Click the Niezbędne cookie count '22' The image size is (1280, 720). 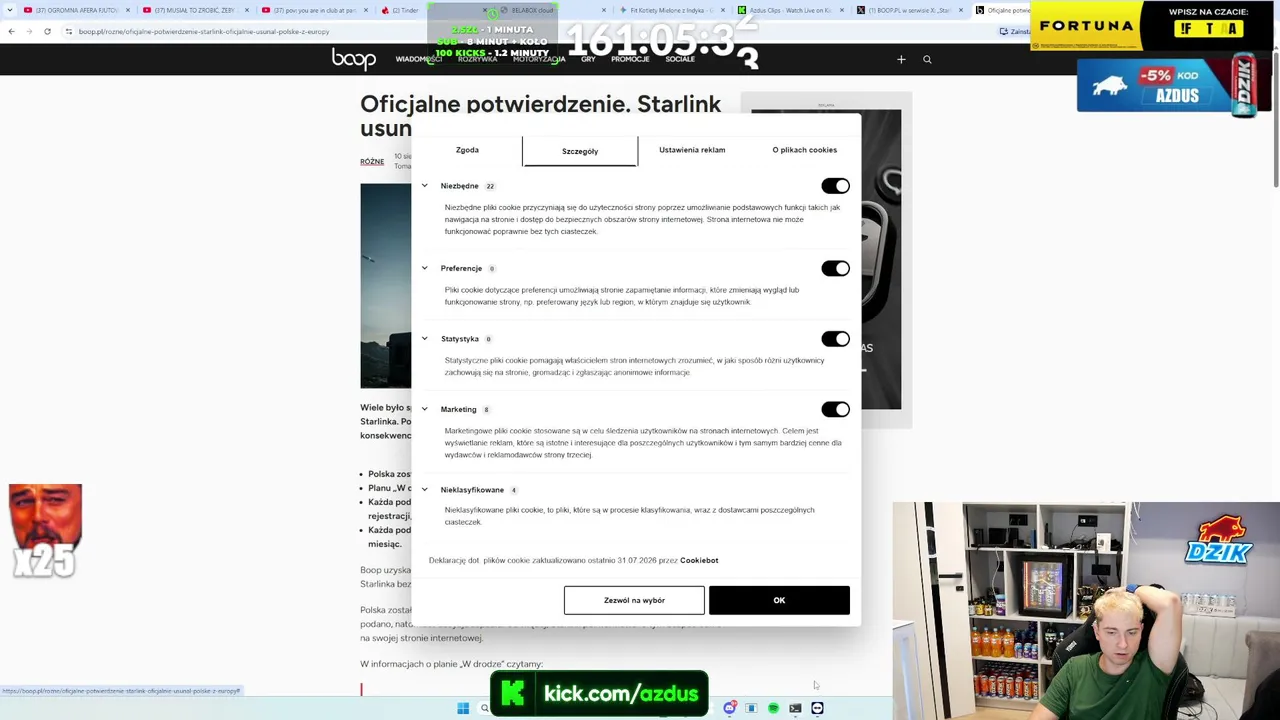(x=490, y=186)
